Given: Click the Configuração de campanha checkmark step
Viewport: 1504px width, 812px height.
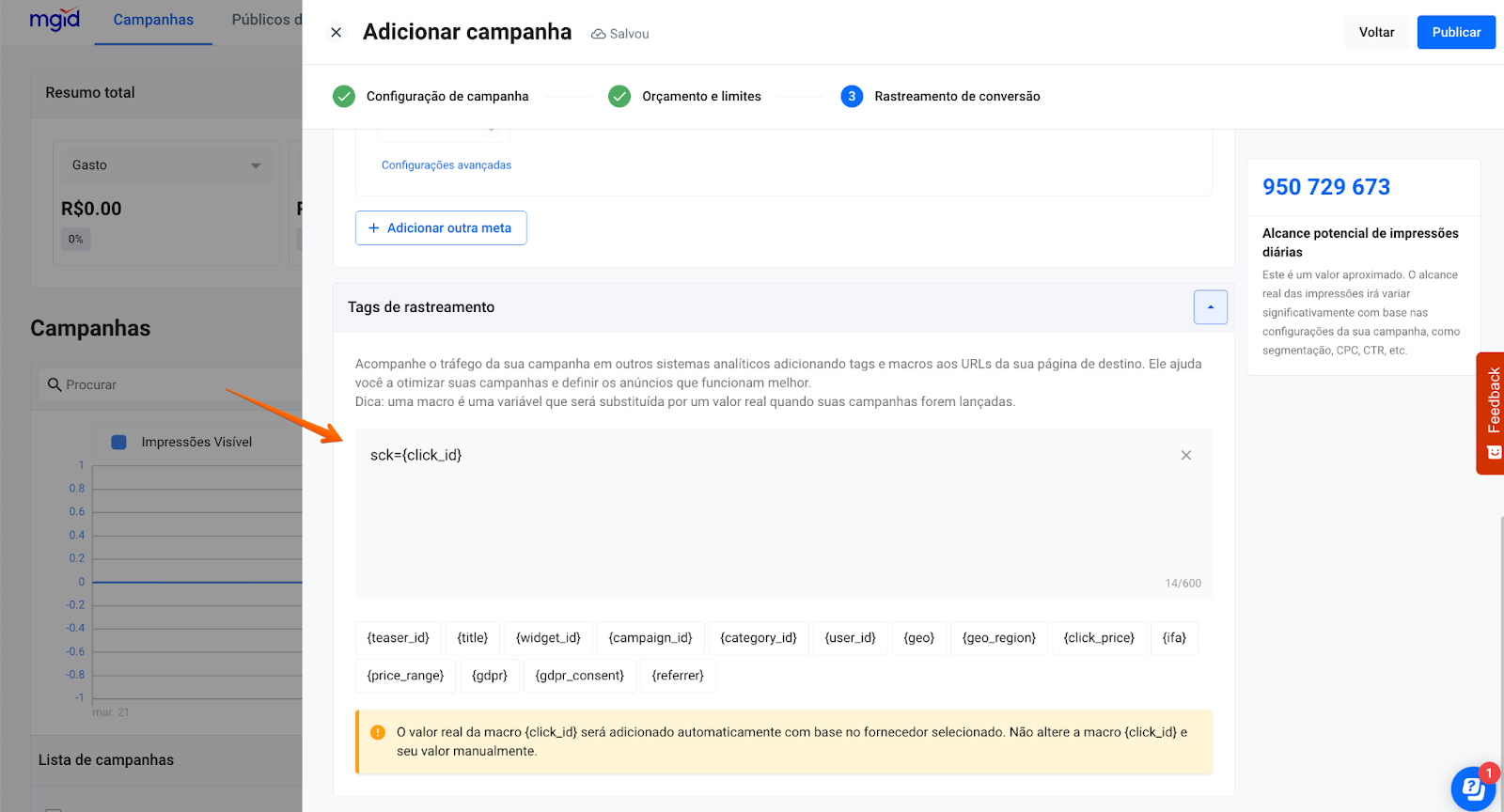Looking at the screenshot, I should 344,97.
